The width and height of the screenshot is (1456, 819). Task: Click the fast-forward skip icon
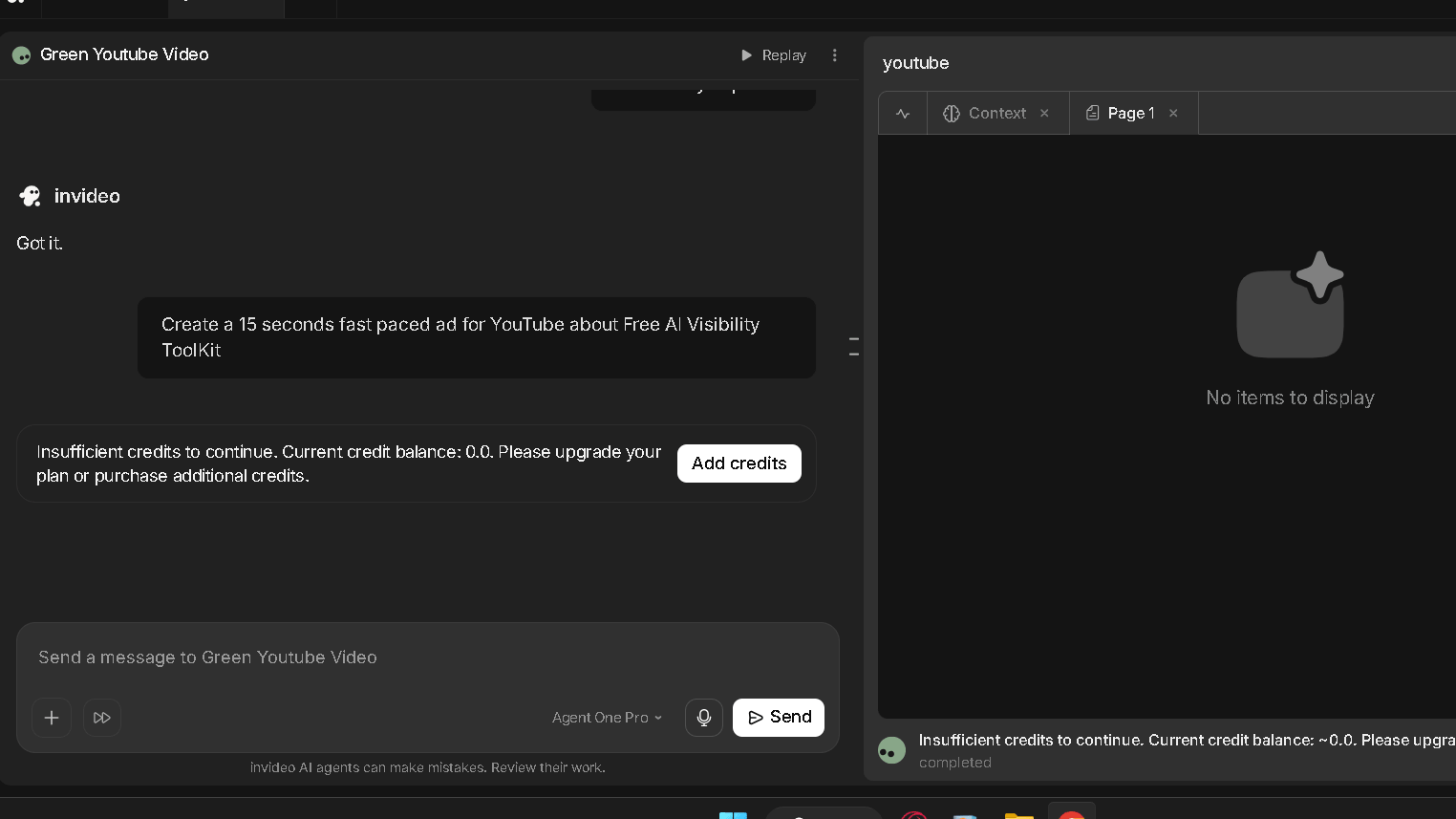(102, 718)
